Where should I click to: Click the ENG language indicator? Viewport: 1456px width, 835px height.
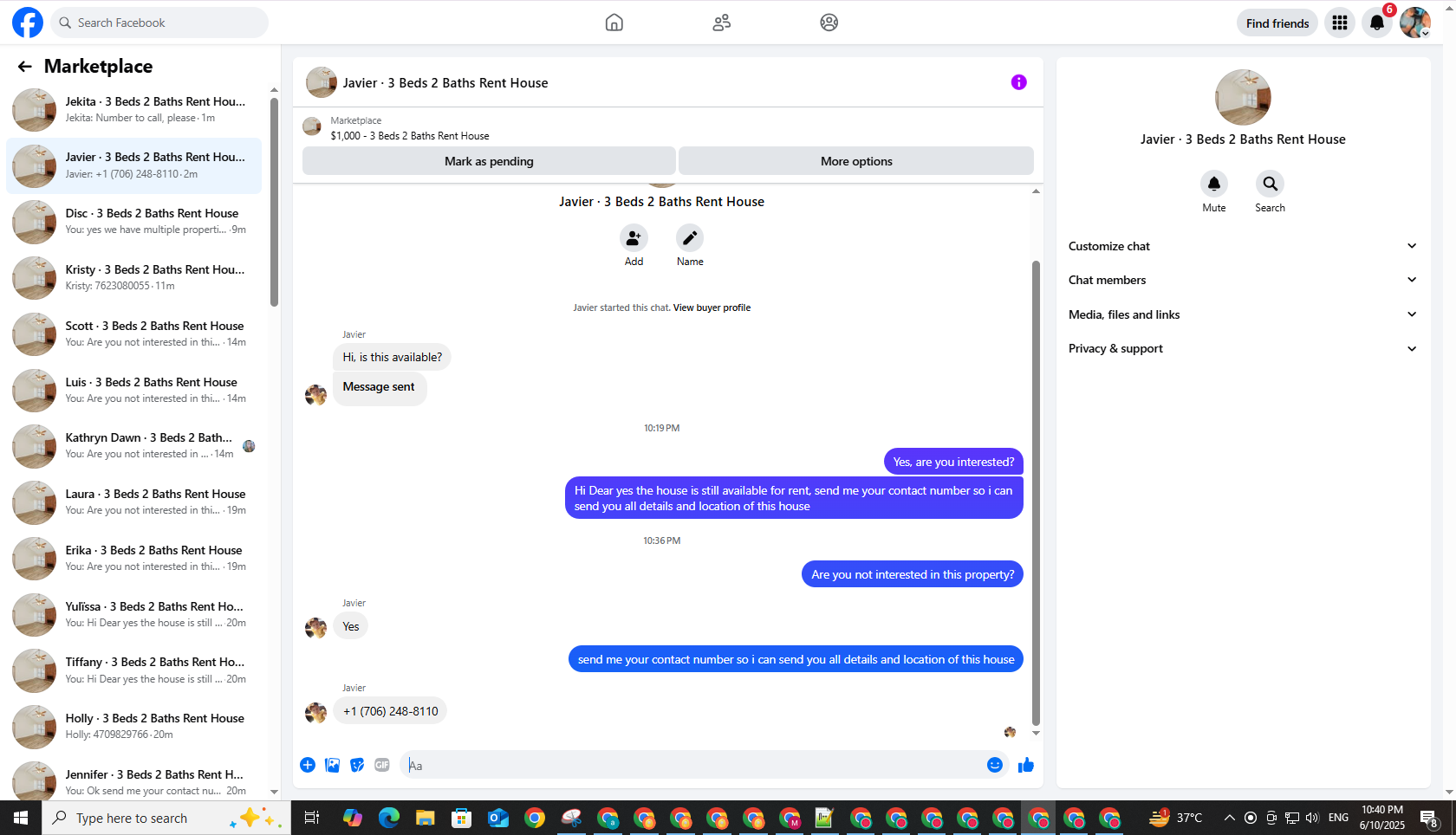pos(1338,818)
